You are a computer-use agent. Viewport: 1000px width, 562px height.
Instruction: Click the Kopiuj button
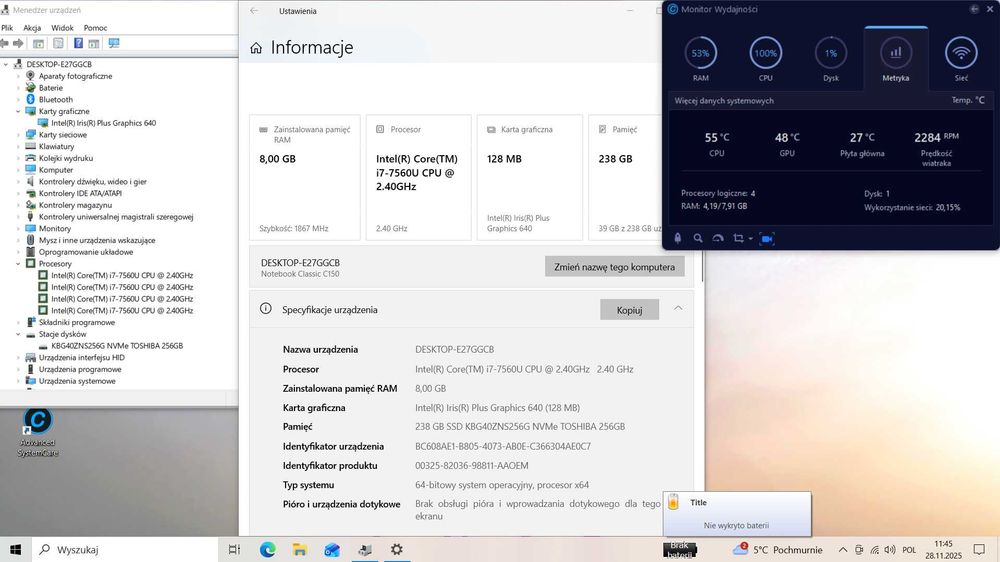pos(629,310)
